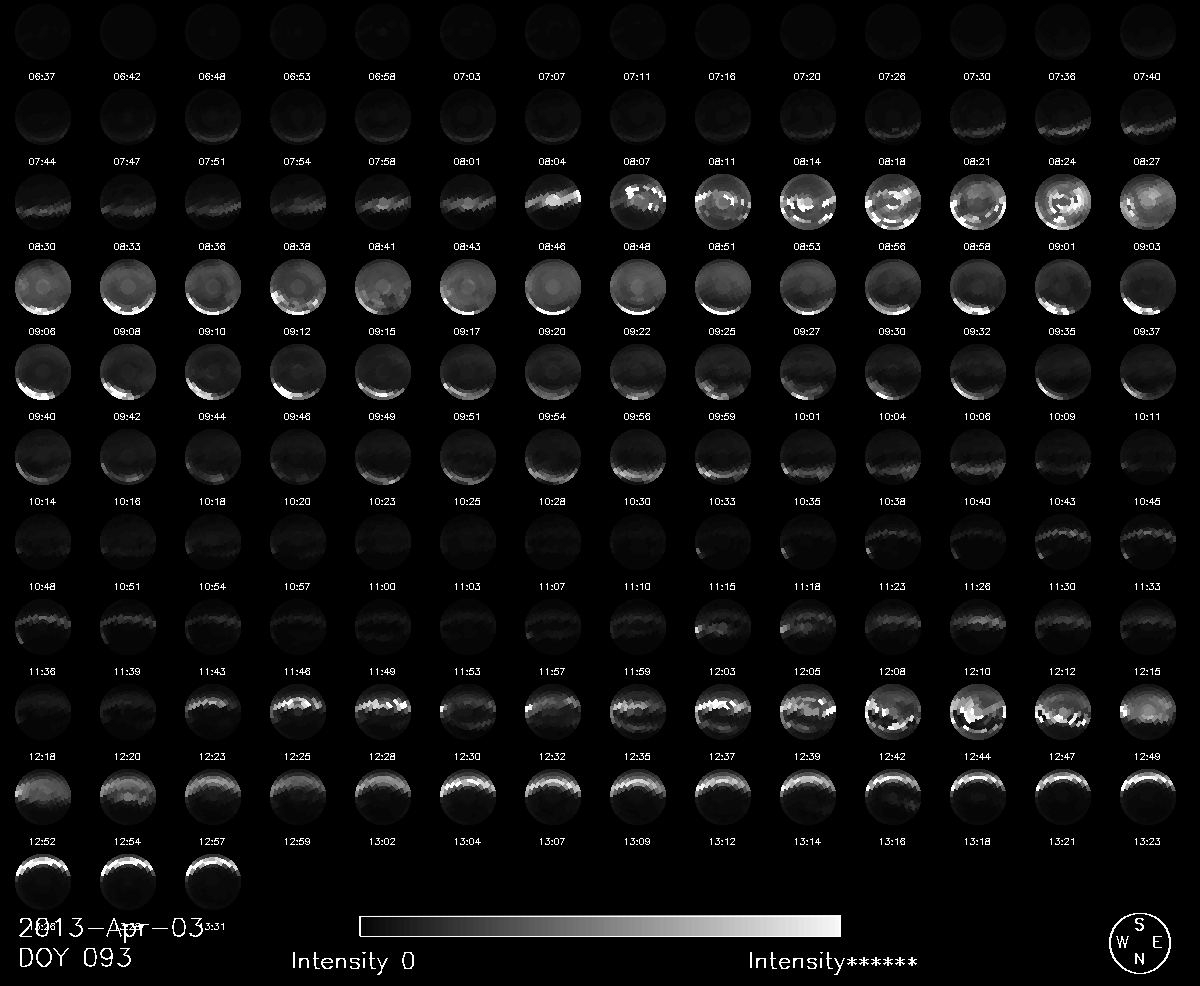Click the intensity grayscale gradient bar

point(599,925)
